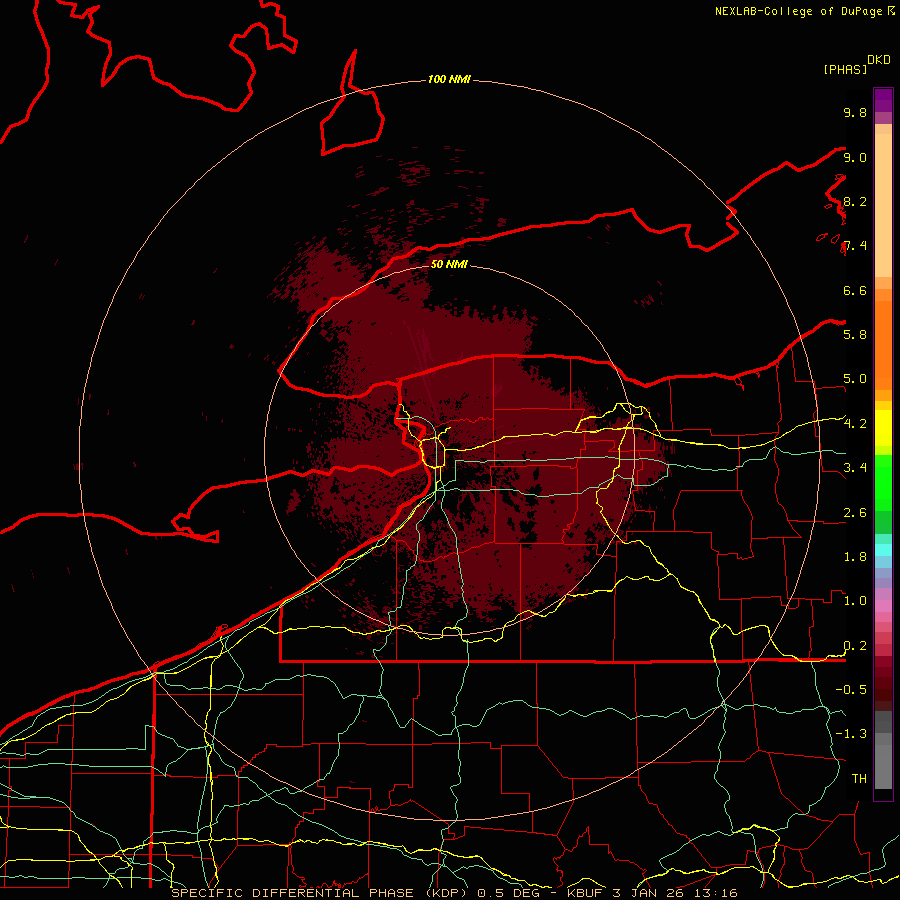Click the 9.0 scale value
900x900 pixels.
click(x=855, y=157)
